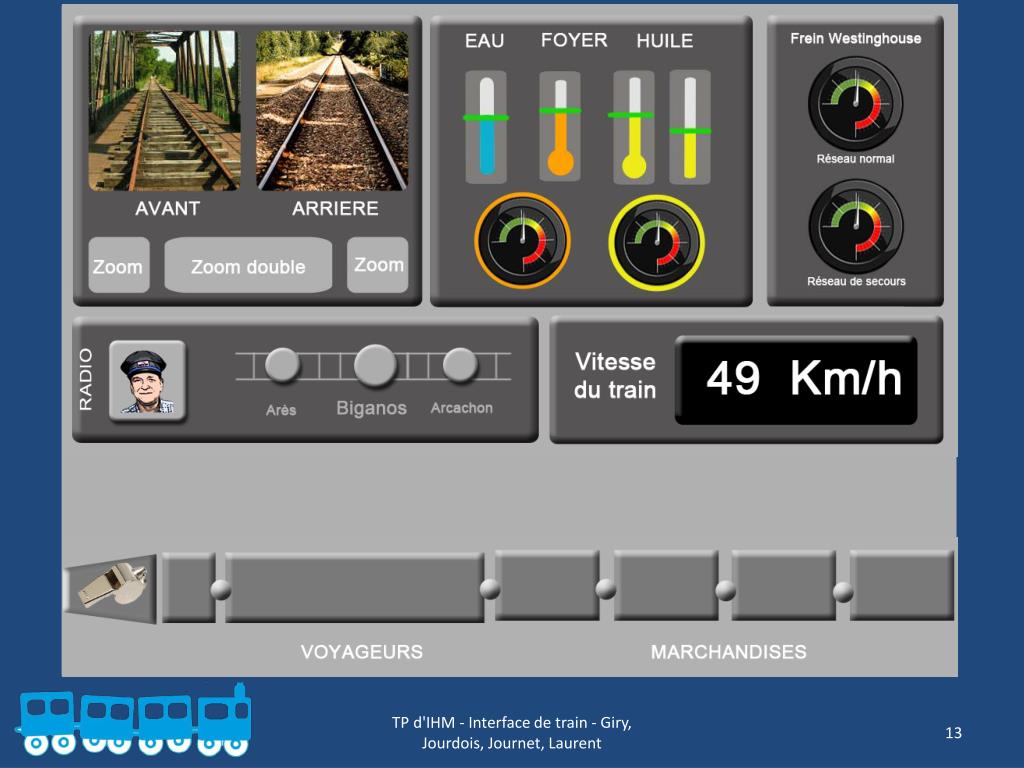The width and height of the screenshot is (1024, 768).
Task: Select the long VOYAGEURS passenger car
Action: [x=355, y=587]
